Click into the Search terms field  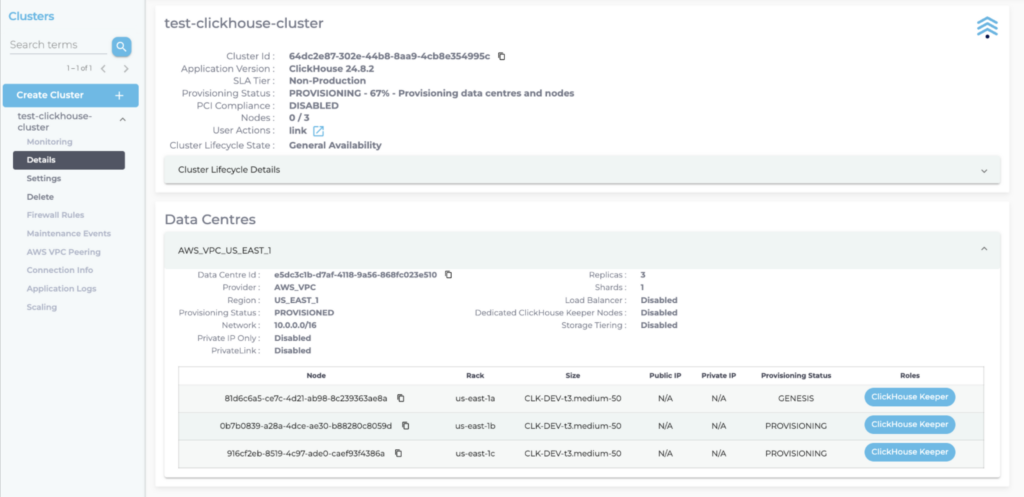pyautogui.click(x=57, y=45)
